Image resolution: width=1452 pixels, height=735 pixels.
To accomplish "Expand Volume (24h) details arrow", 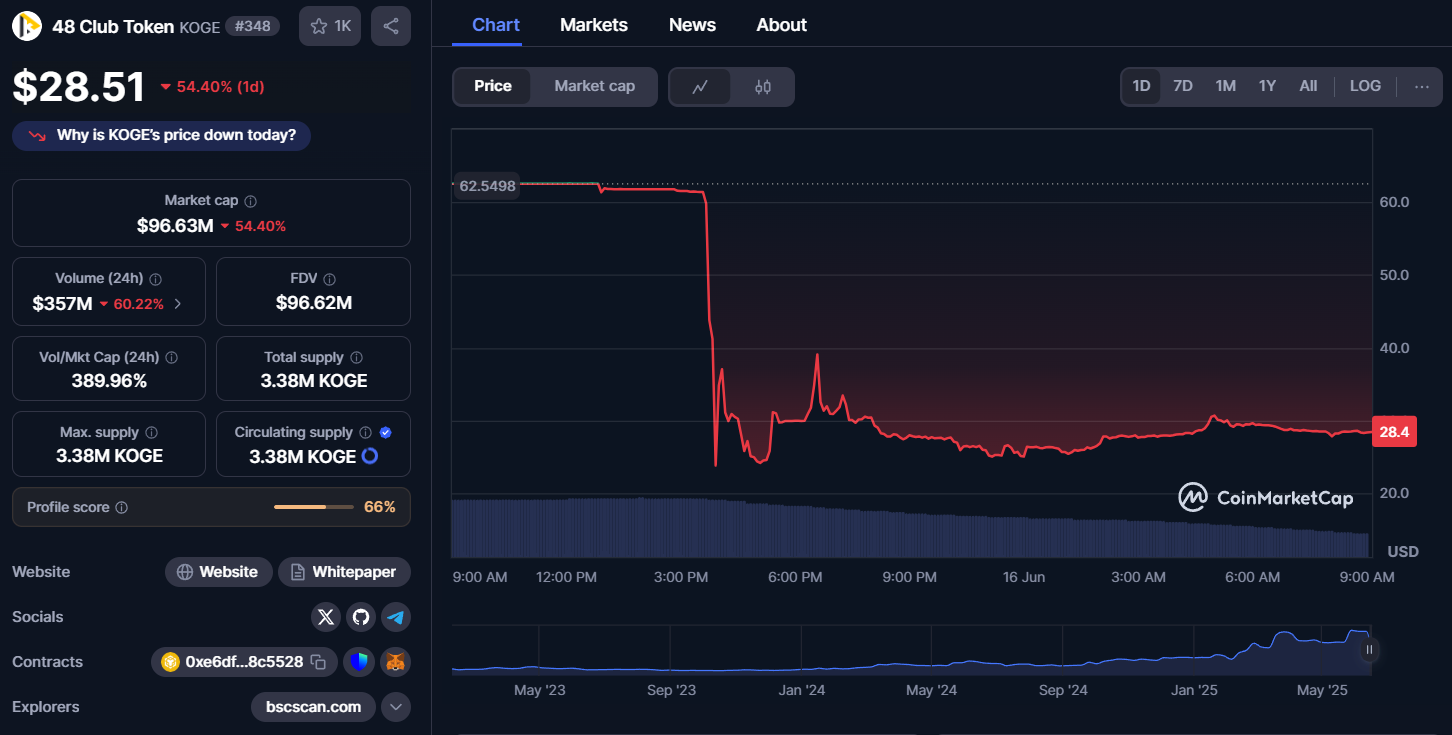I will pyautogui.click(x=178, y=304).
